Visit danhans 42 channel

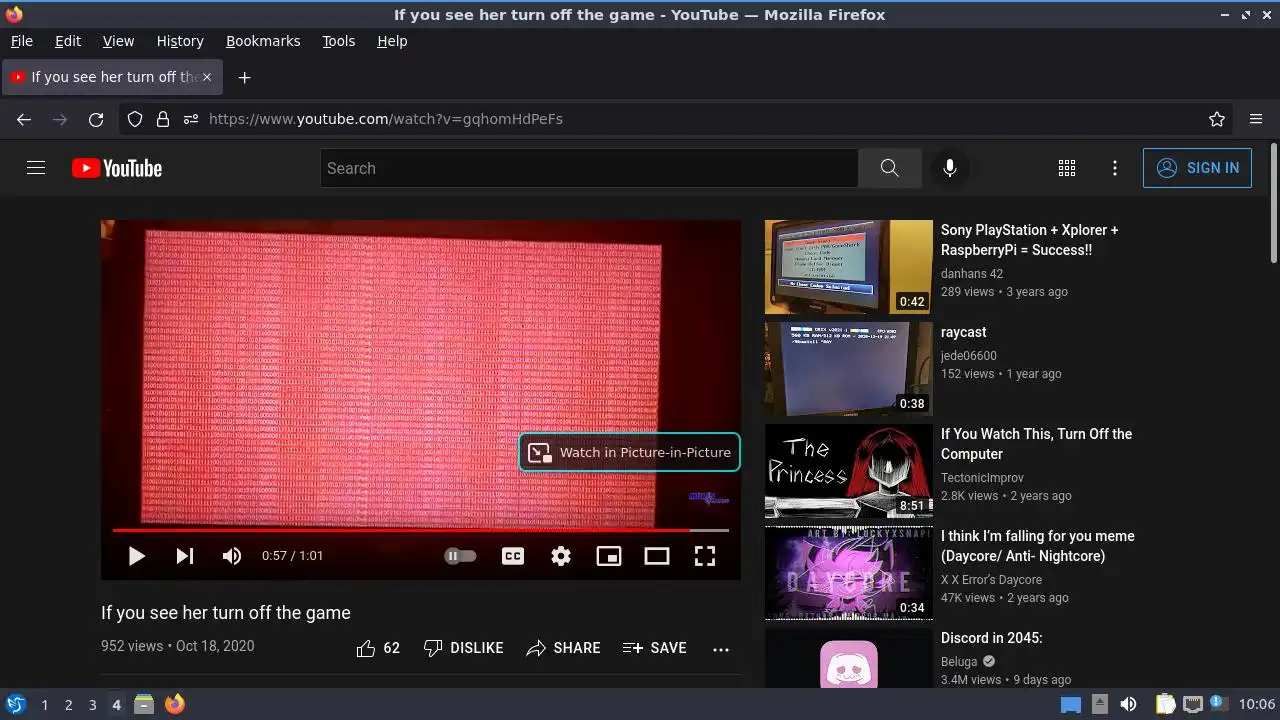pyautogui.click(x=972, y=274)
